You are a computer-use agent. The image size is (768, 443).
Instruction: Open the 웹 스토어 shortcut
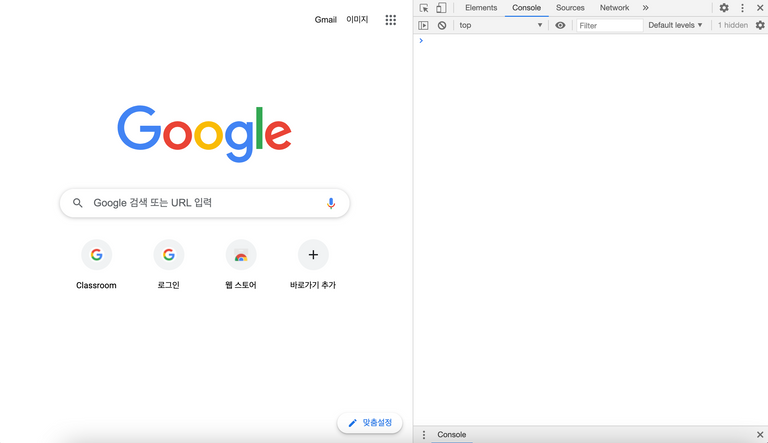click(x=240, y=265)
